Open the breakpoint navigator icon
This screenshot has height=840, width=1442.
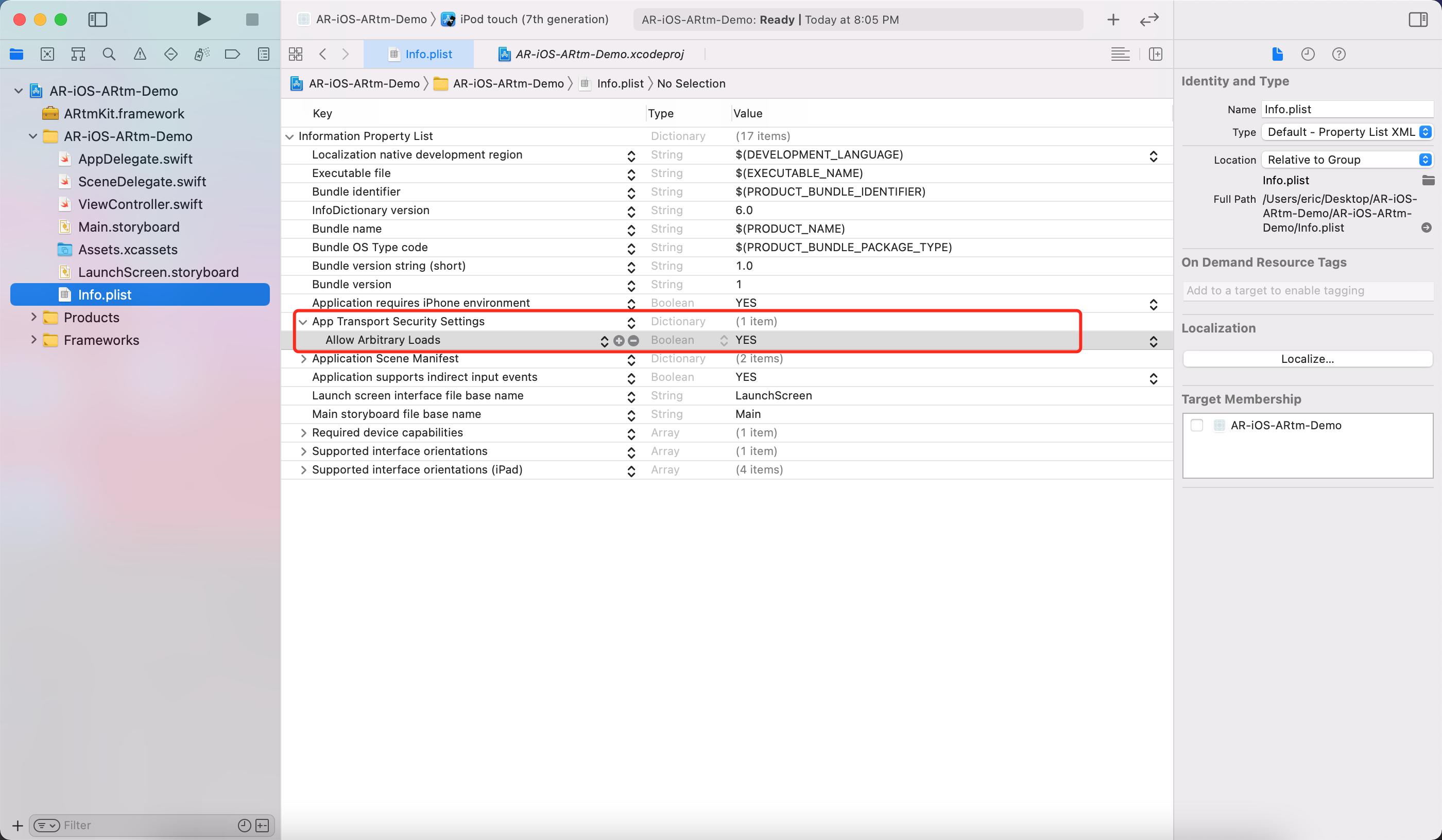[x=232, y=55]
